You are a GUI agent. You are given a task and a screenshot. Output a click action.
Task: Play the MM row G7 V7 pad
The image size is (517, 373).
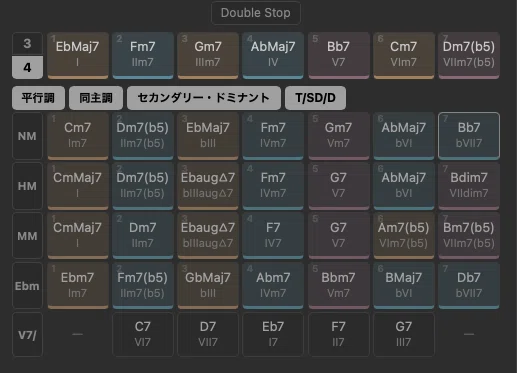click(x=338, y=236)
